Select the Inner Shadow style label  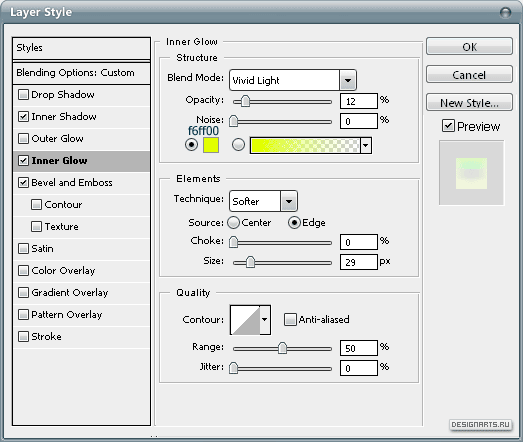pyautogui.click(x=64, y=117)
